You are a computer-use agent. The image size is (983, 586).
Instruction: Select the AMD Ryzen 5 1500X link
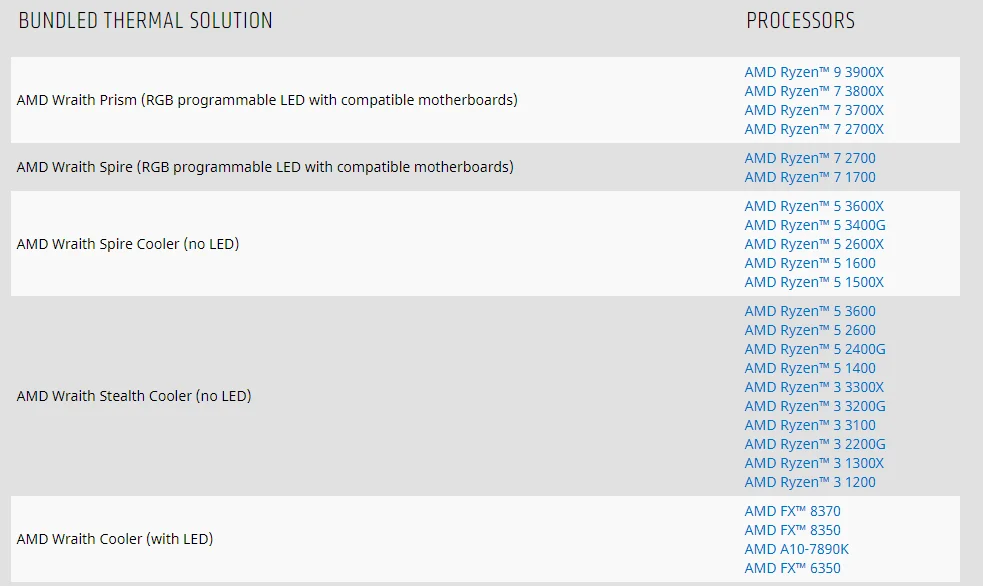point(814,282)
